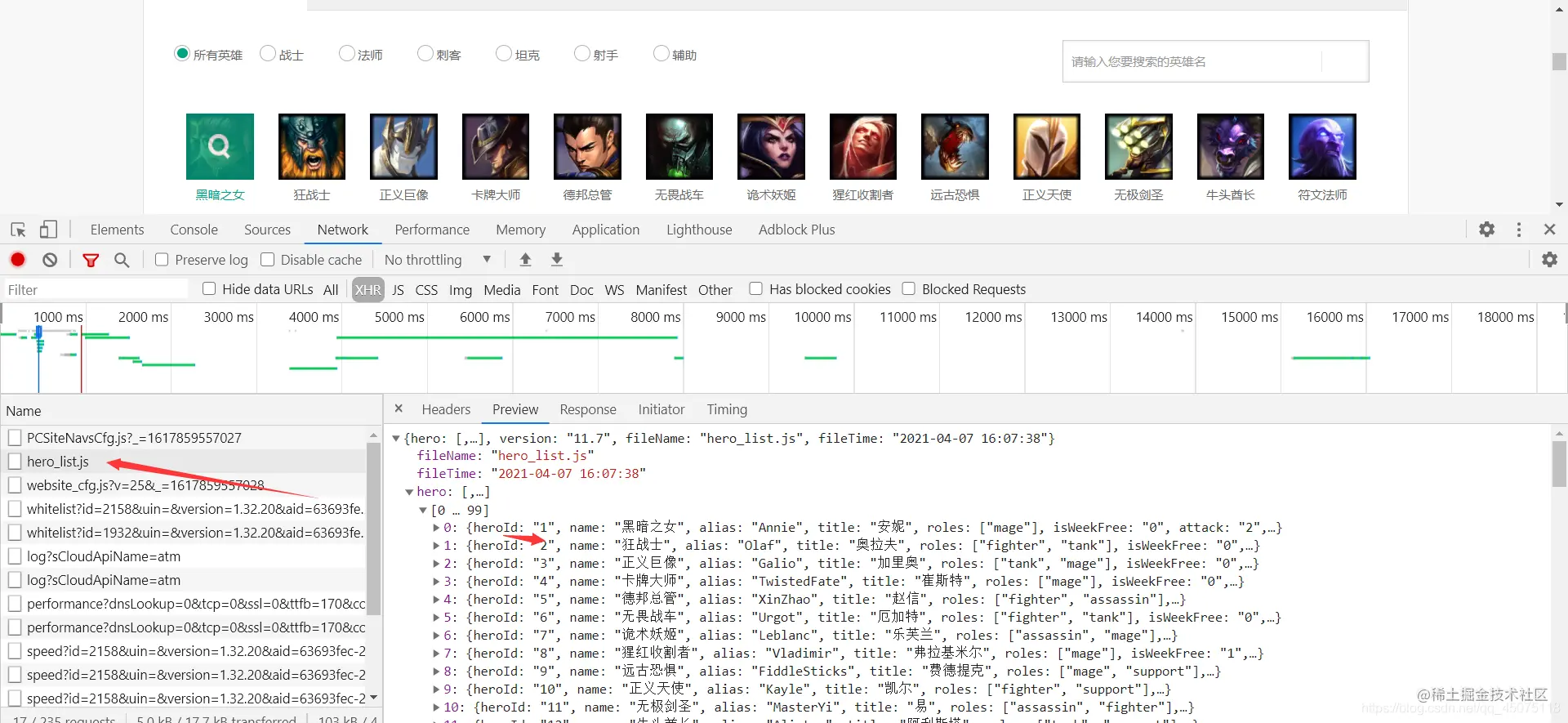Filter requests by JS type
Image resolution: width=1568 pixels, height=723 pixels.
tap(398, 290)
